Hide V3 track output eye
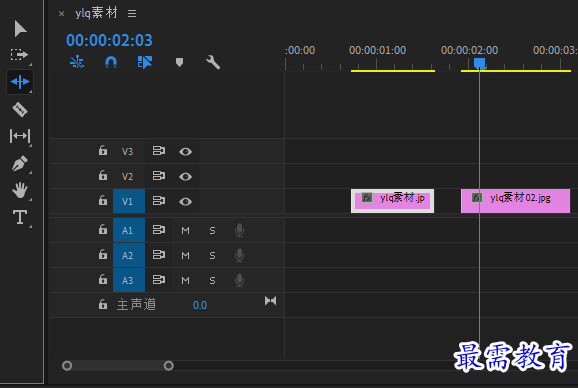This screenshot has width=578, height=388. click(185, 151)
